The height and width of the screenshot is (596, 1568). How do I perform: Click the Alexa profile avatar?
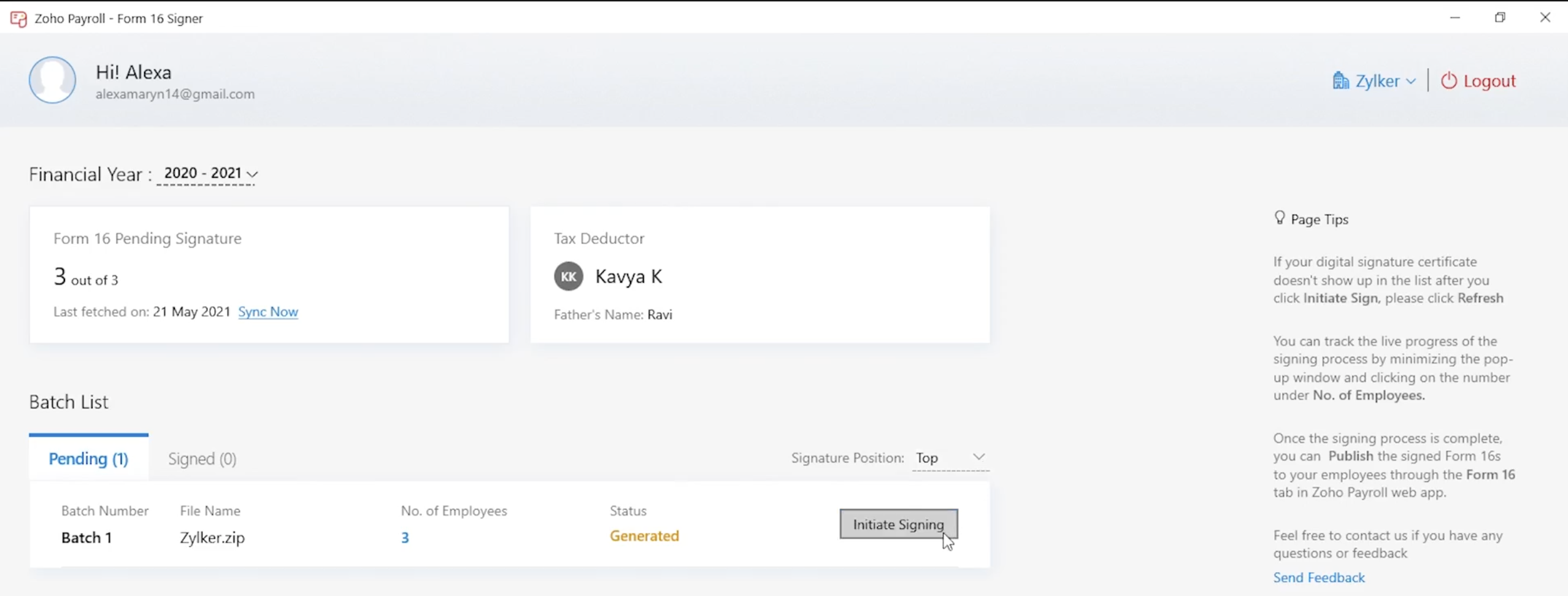[x=52, y=80]
